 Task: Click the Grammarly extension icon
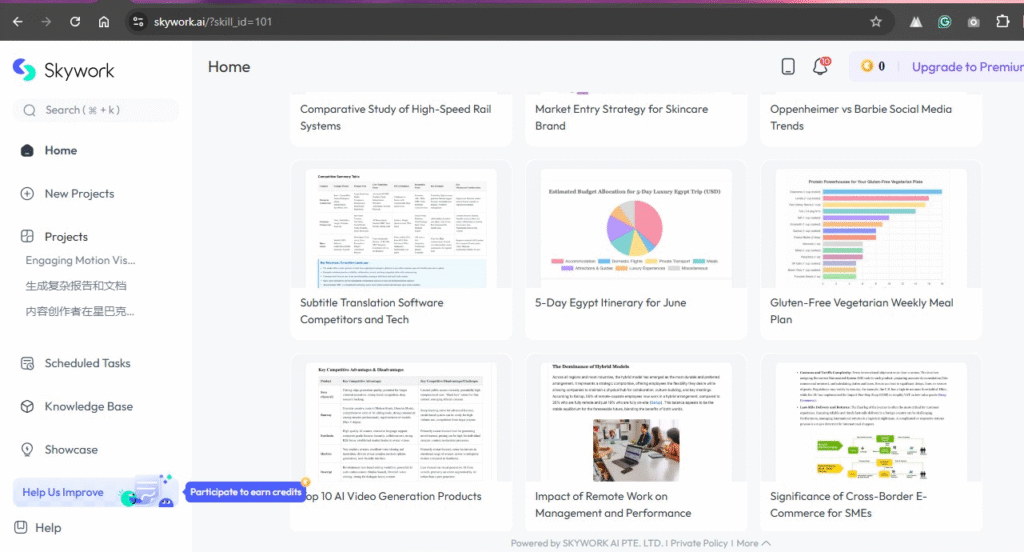click(944, 21)
